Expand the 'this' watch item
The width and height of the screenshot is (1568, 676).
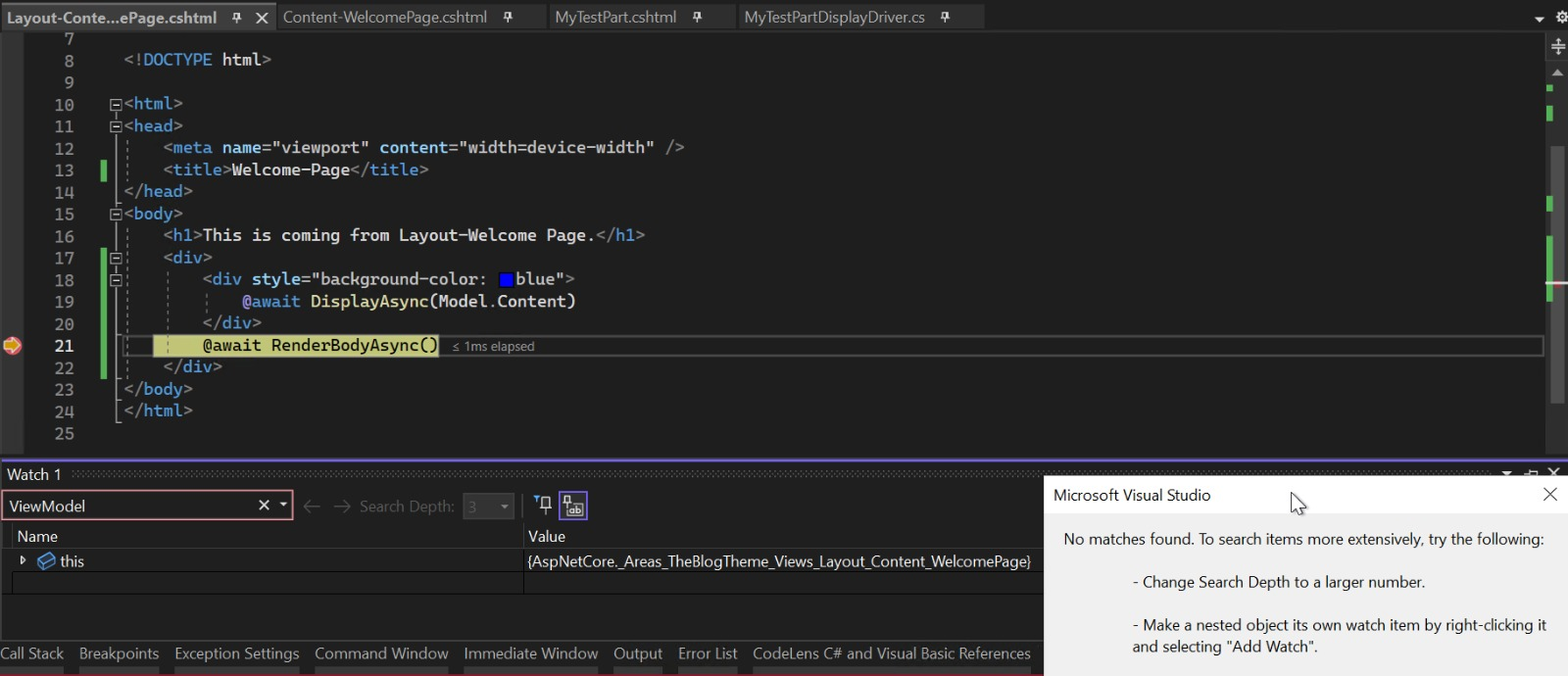pos(23,560)
